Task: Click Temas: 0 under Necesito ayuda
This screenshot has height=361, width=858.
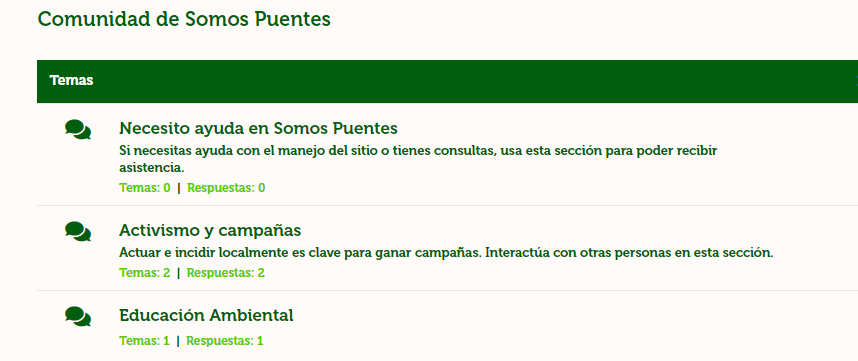Action: point(144,188)
